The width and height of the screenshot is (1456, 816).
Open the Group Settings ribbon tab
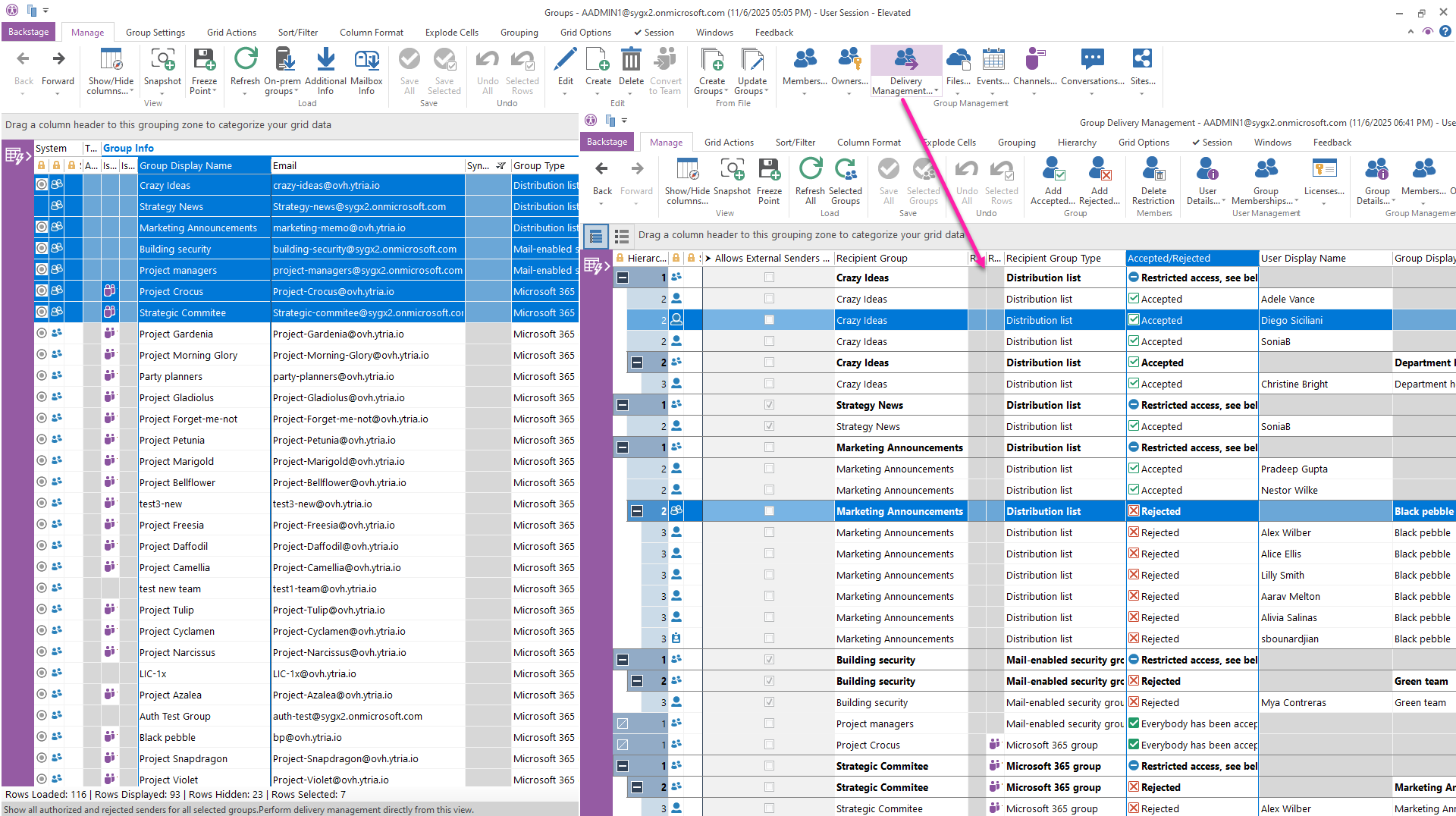tap(155, 33)
